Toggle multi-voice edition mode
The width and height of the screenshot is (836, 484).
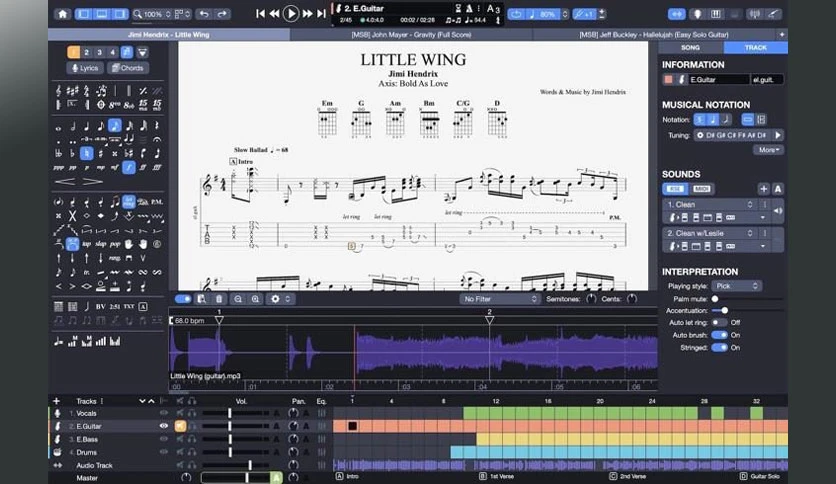click(x=127, y=52)
